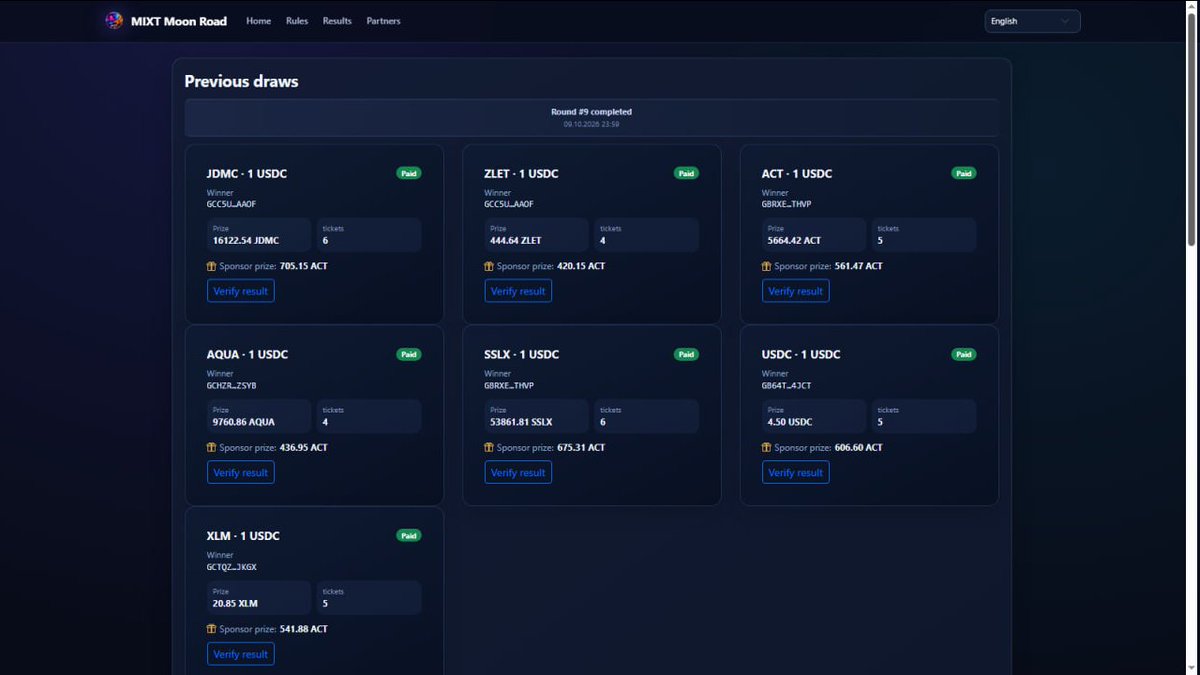Click prize value 5664.42 ACT

794,241
